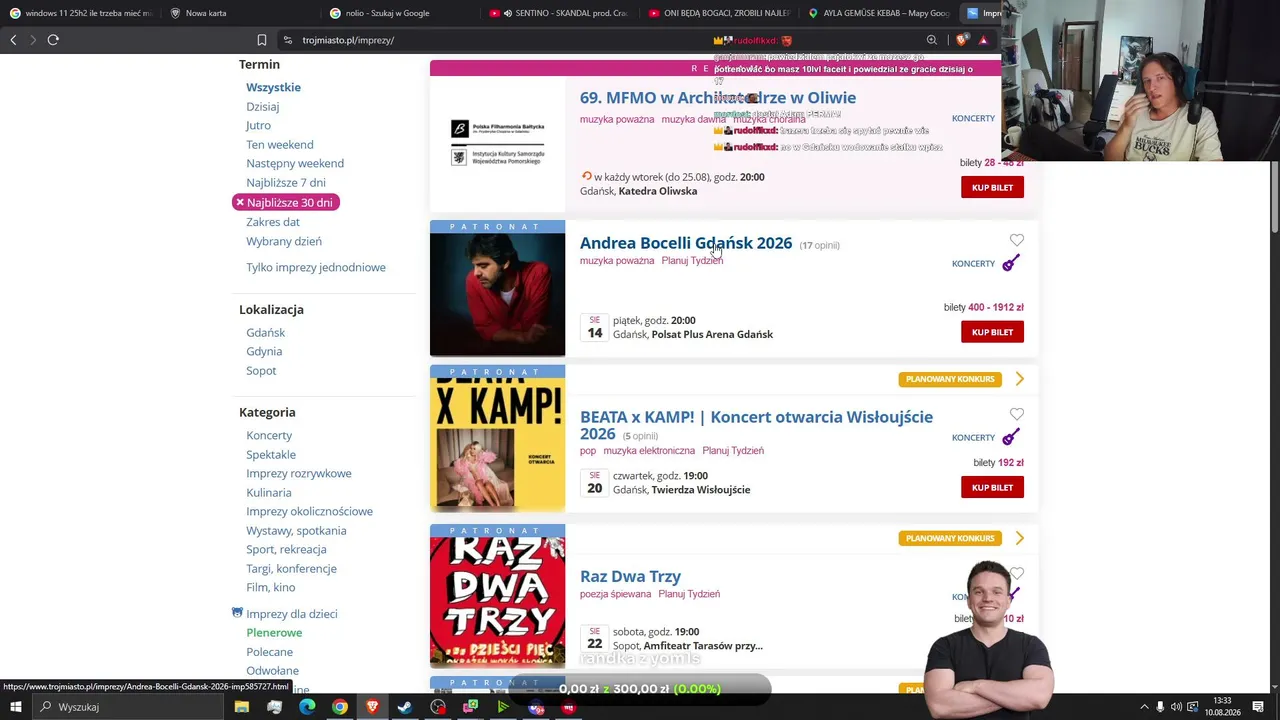Switch to the 'Nowa karta' tab

(240, 13)
